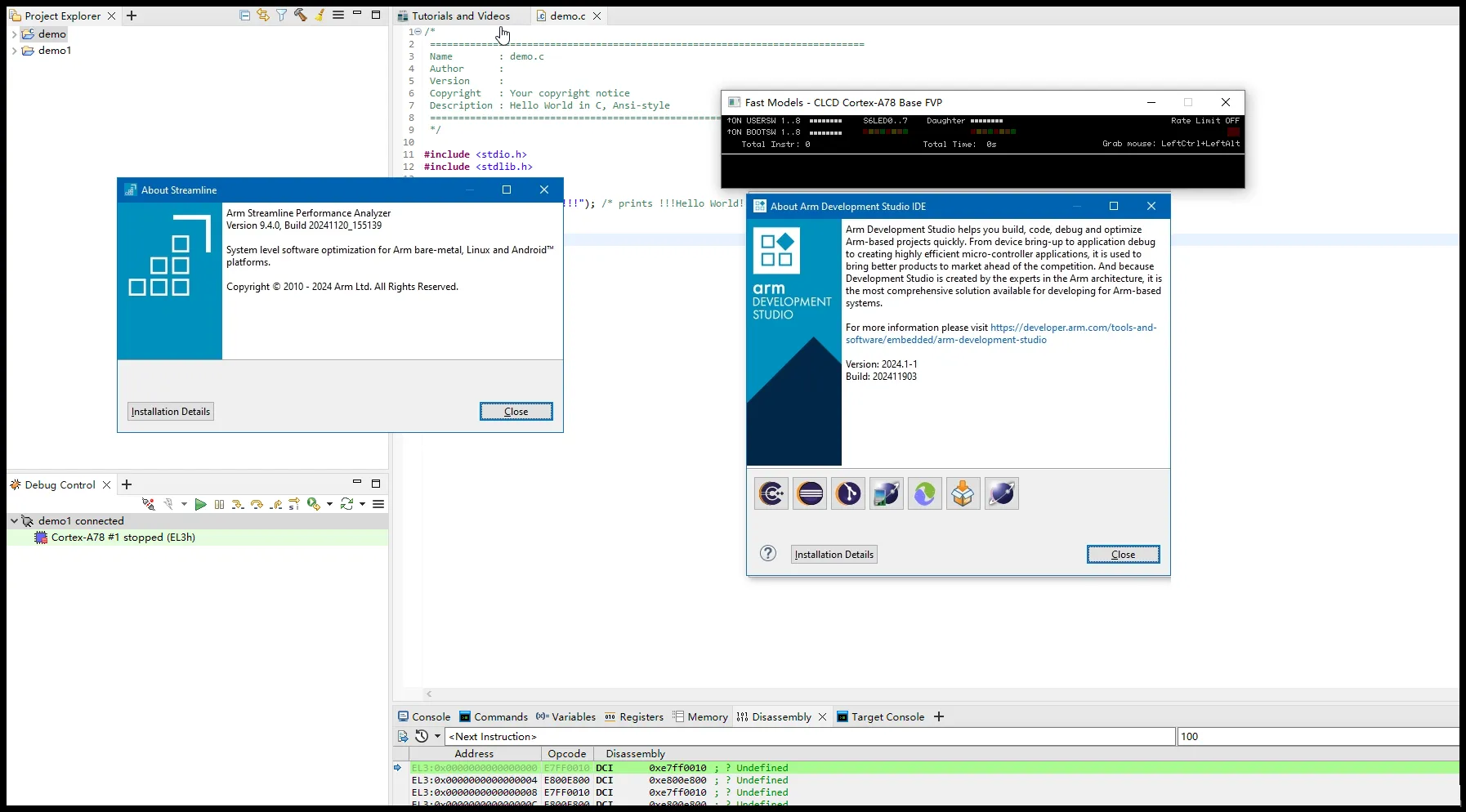The width and height of the screenshot is (1466, 812).
Task: Disconnect from target in Debug Control
Action: click(149, 504)
